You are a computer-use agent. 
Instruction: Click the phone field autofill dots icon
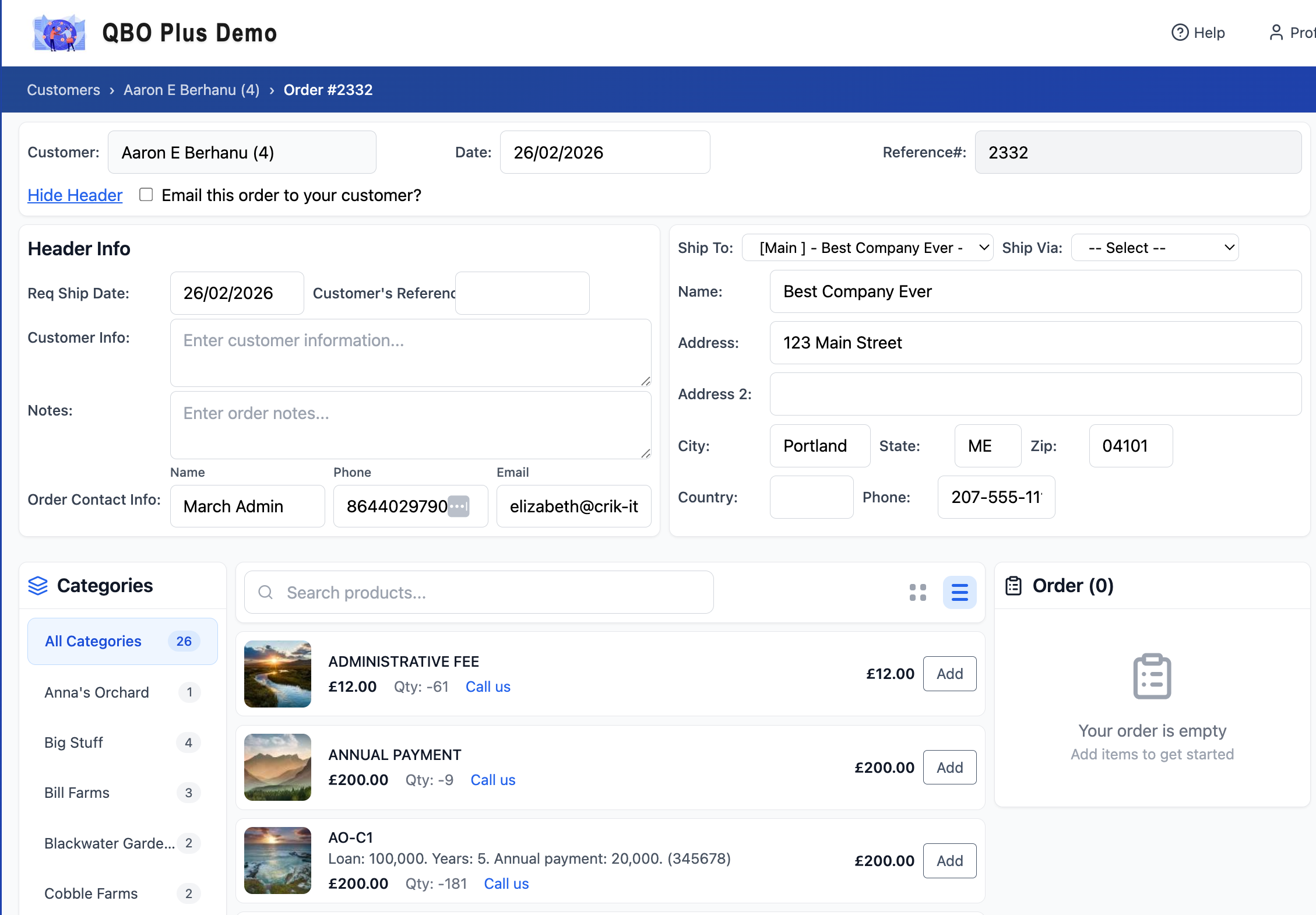pyautogui.click(x=459, y=506)
